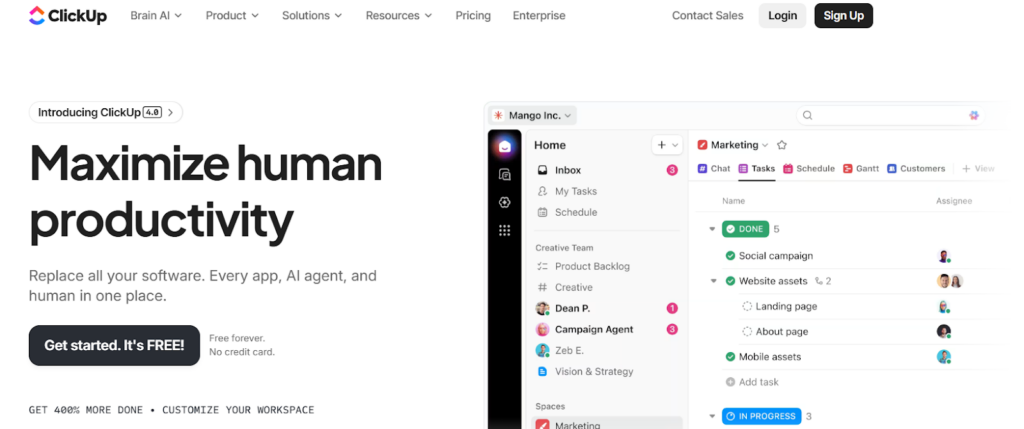
Task: Toggle Mobile assets completion check
Action: tap(730, 357)
